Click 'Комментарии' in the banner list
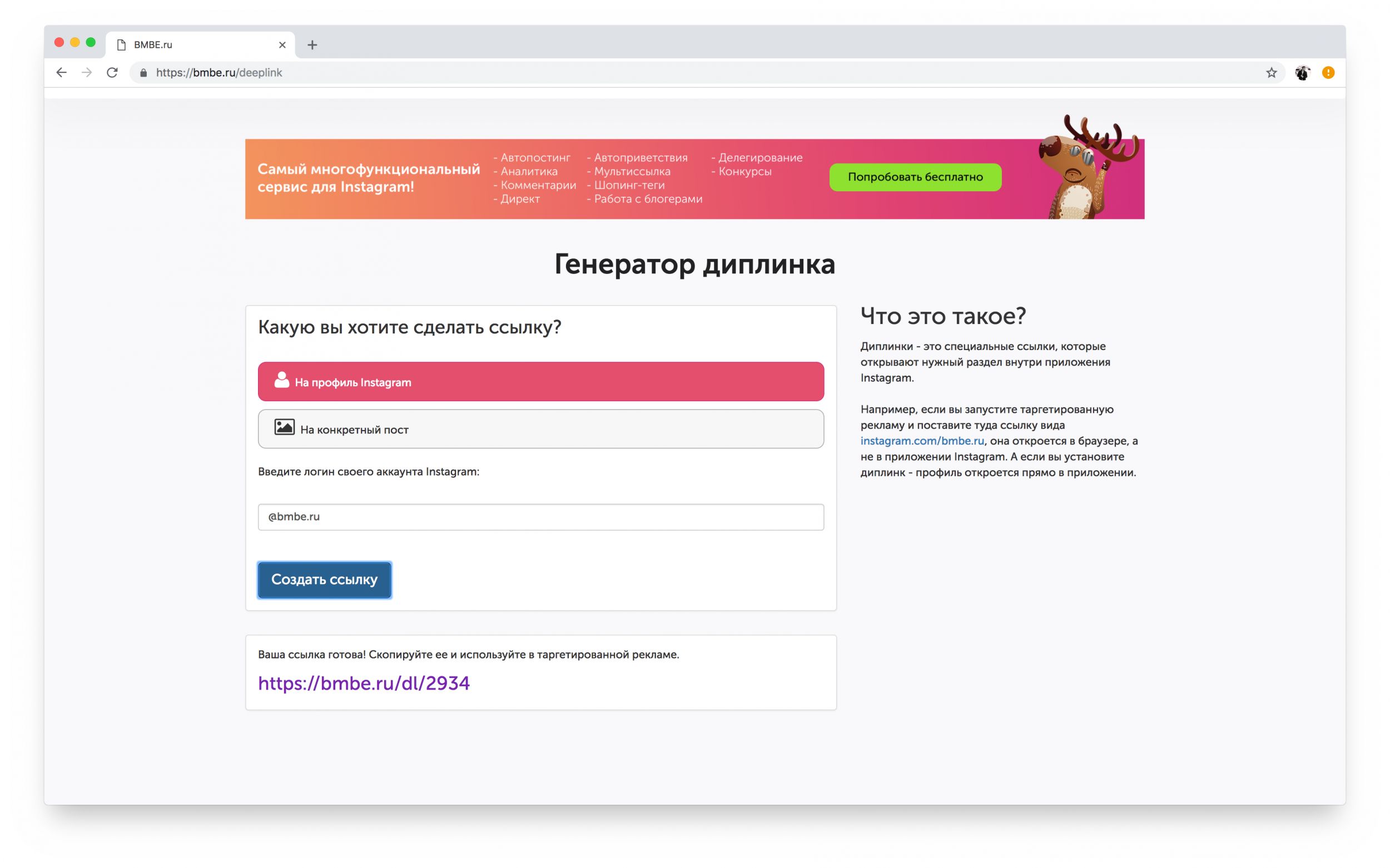The width and height of the screenshot is (1390, 868). tap(538, 185)
